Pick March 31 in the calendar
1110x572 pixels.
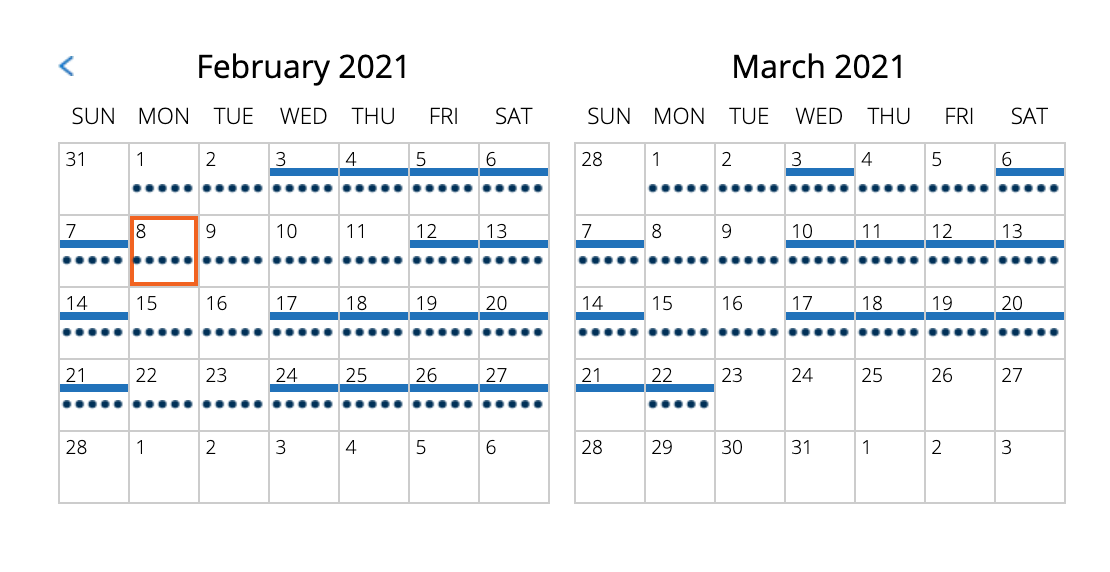[820, 466]
